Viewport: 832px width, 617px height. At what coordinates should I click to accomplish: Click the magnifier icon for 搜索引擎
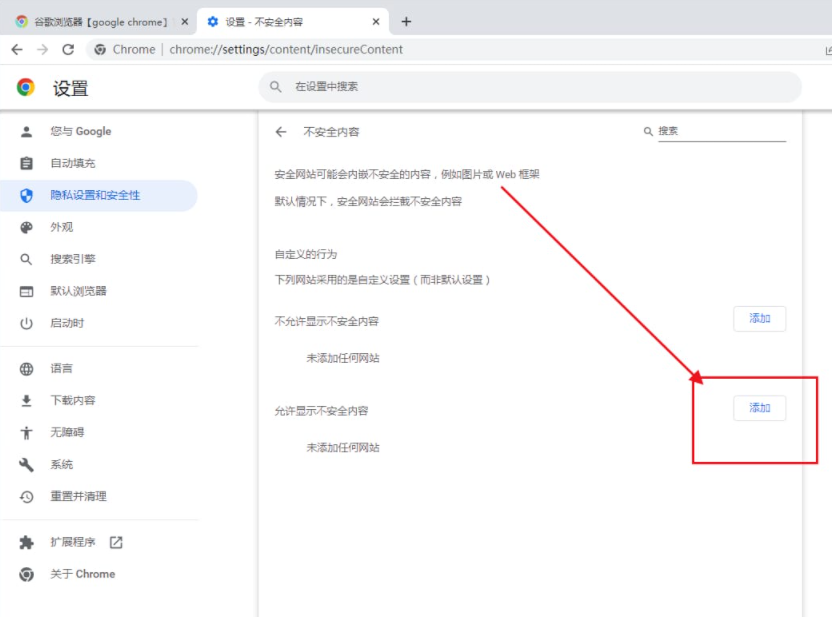(x=26, y=259)
